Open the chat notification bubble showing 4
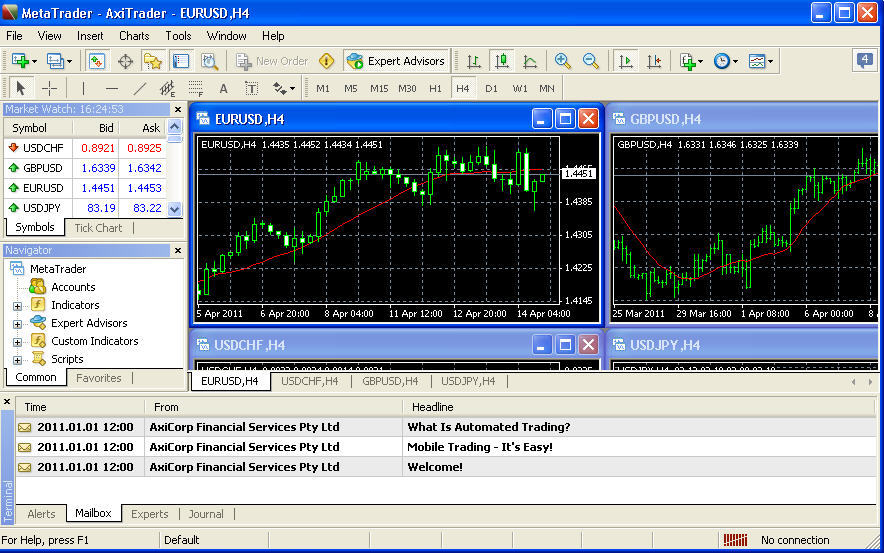 point(864,60)
